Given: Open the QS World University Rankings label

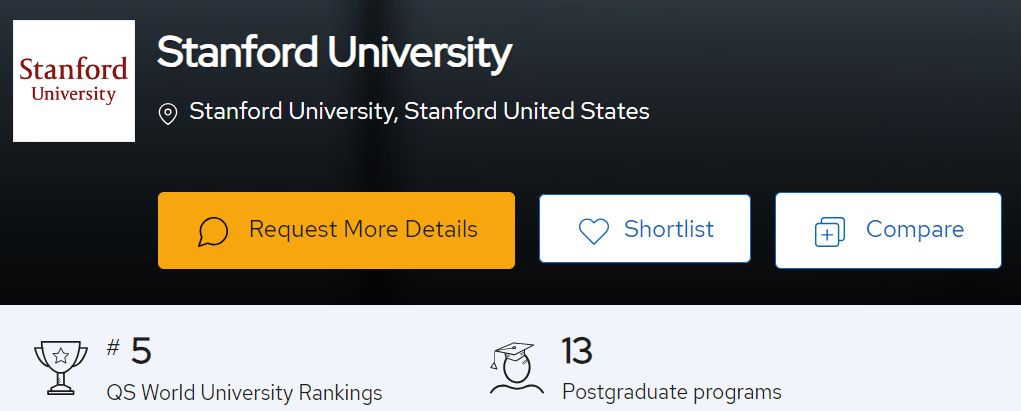Looking at the screenshot, I should coord(244,393).
